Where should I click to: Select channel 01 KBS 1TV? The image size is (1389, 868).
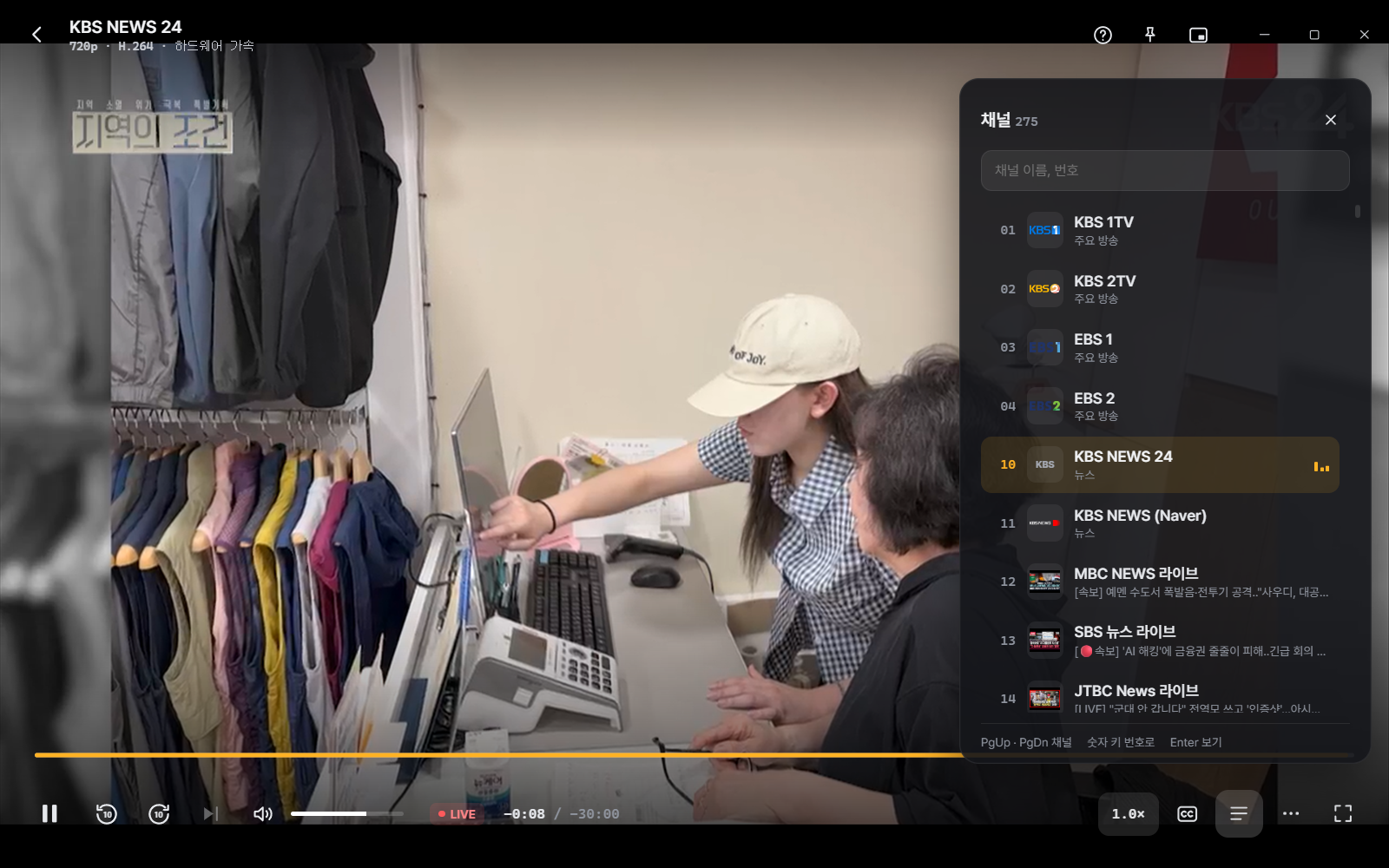click(x=1160, y=230)
